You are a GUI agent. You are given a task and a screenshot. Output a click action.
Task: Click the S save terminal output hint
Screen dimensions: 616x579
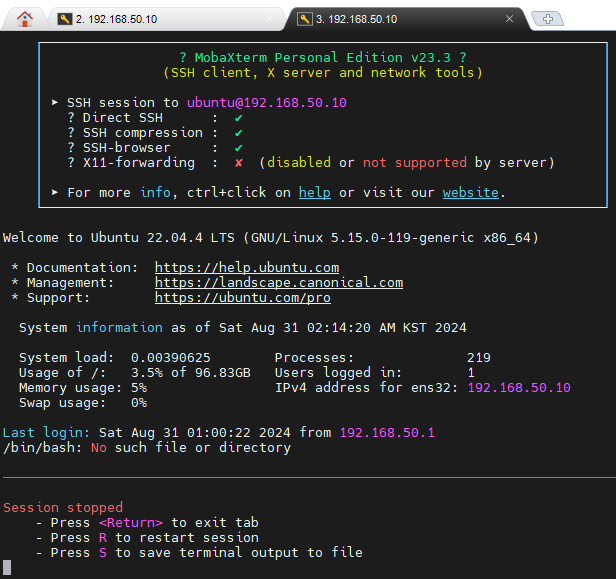point(103,553)
